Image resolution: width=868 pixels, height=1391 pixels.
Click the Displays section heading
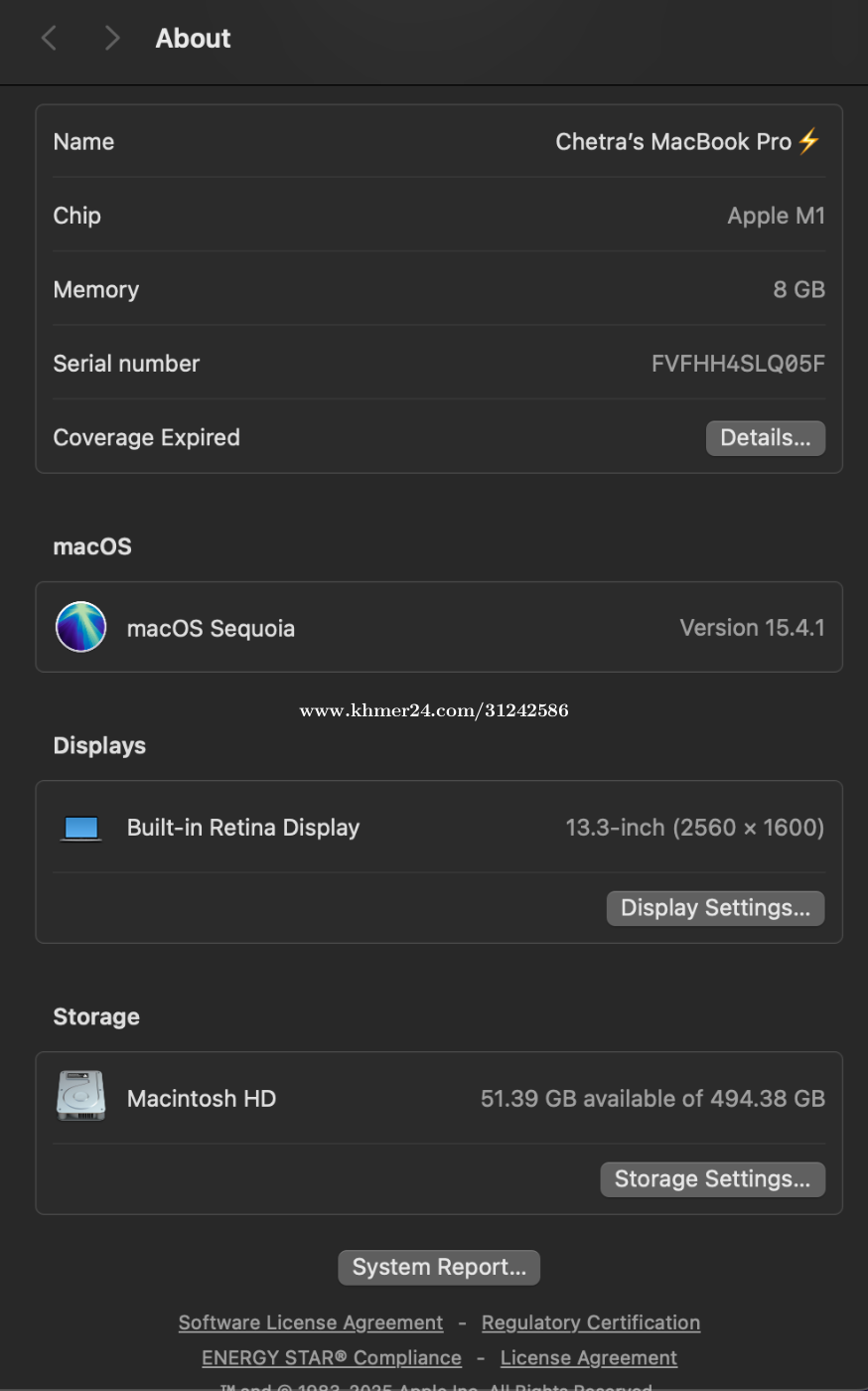click(x=99, y=745)
